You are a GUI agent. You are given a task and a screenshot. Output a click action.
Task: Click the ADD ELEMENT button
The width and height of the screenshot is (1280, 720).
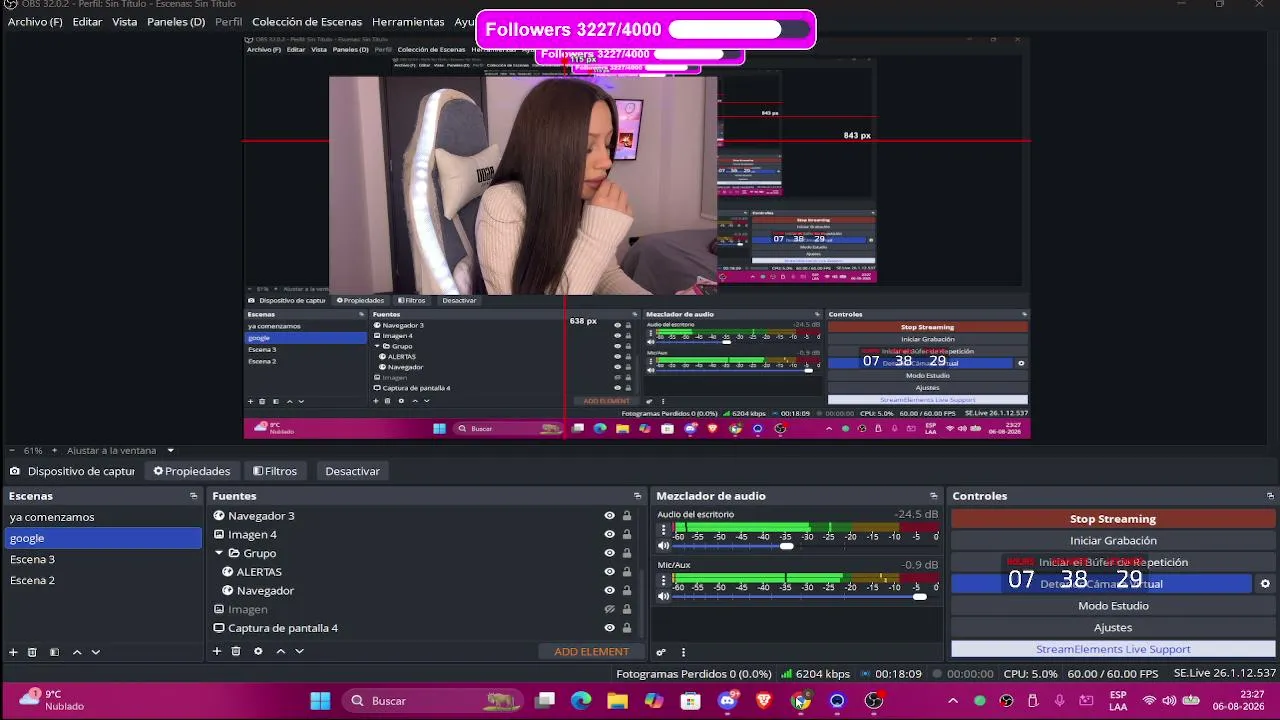click(x=592, y=652)
